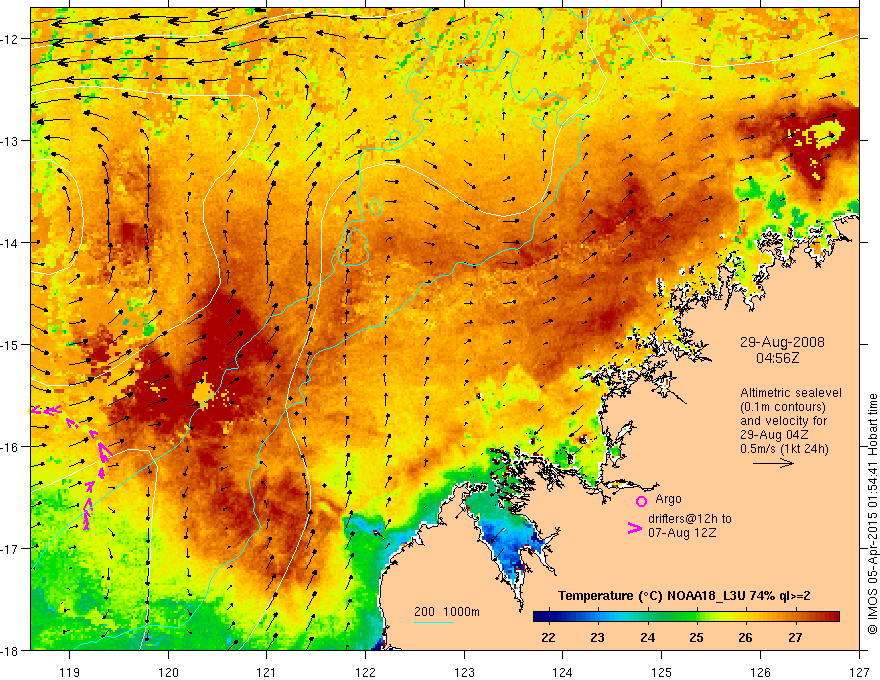
Task: Click the '200 1000m' depth label
Action: [x=447, y=612]
